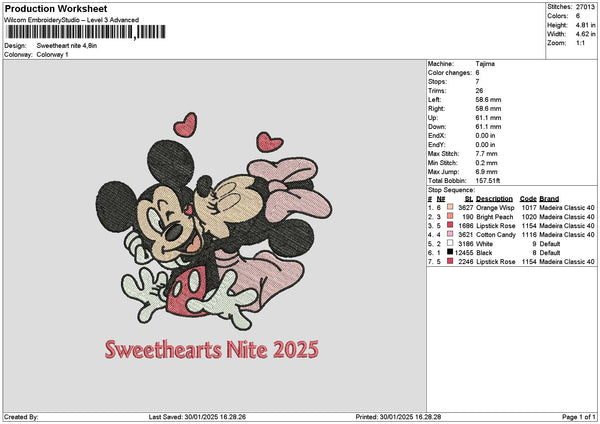The height and width of the screenshot is (424, 600).
Task: Click the Max Jump value '6.9 mm'
Action: click(x=486, y=172)
